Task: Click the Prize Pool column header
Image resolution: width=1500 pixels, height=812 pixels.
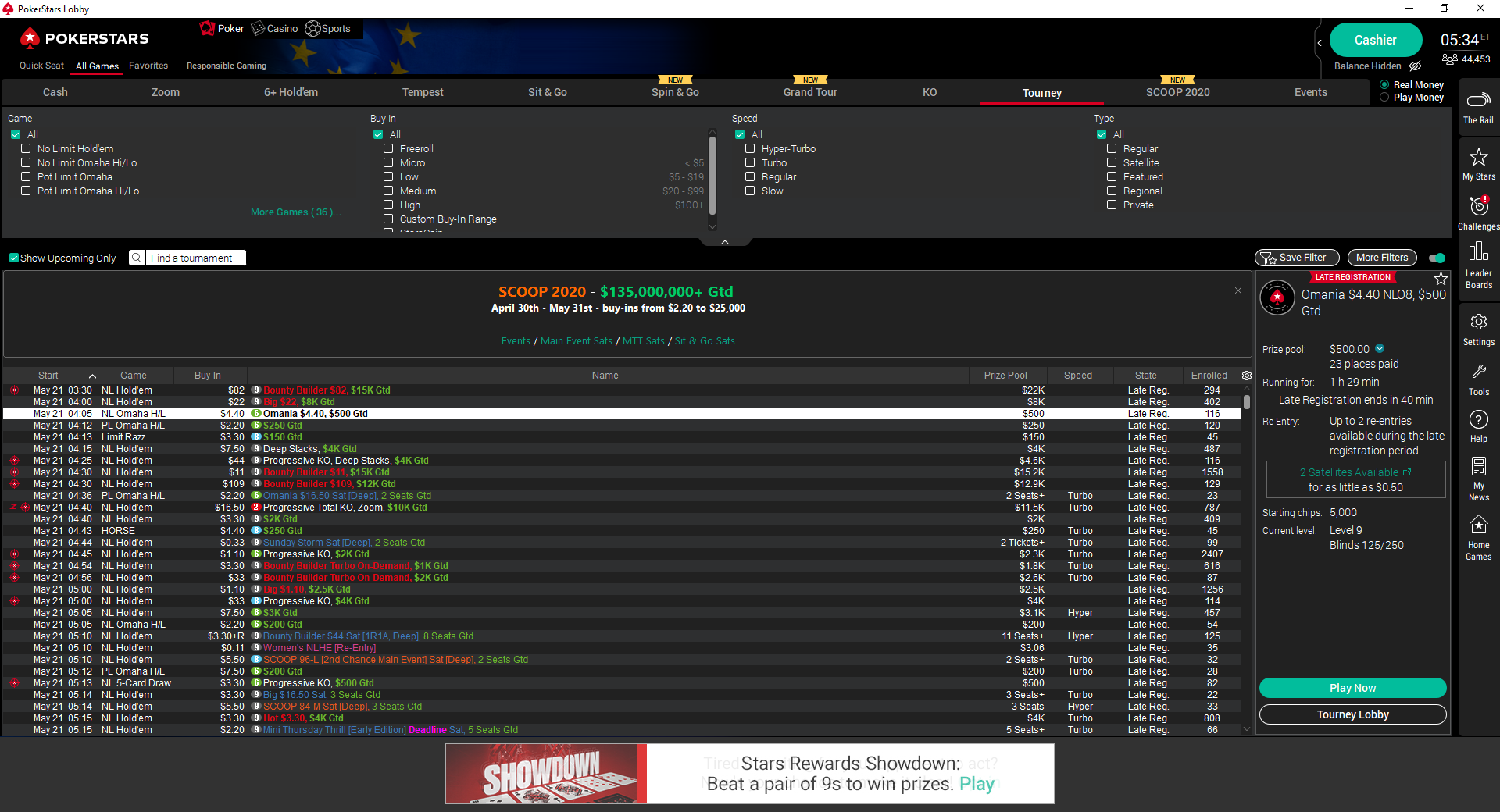Action: (1005, 376)
